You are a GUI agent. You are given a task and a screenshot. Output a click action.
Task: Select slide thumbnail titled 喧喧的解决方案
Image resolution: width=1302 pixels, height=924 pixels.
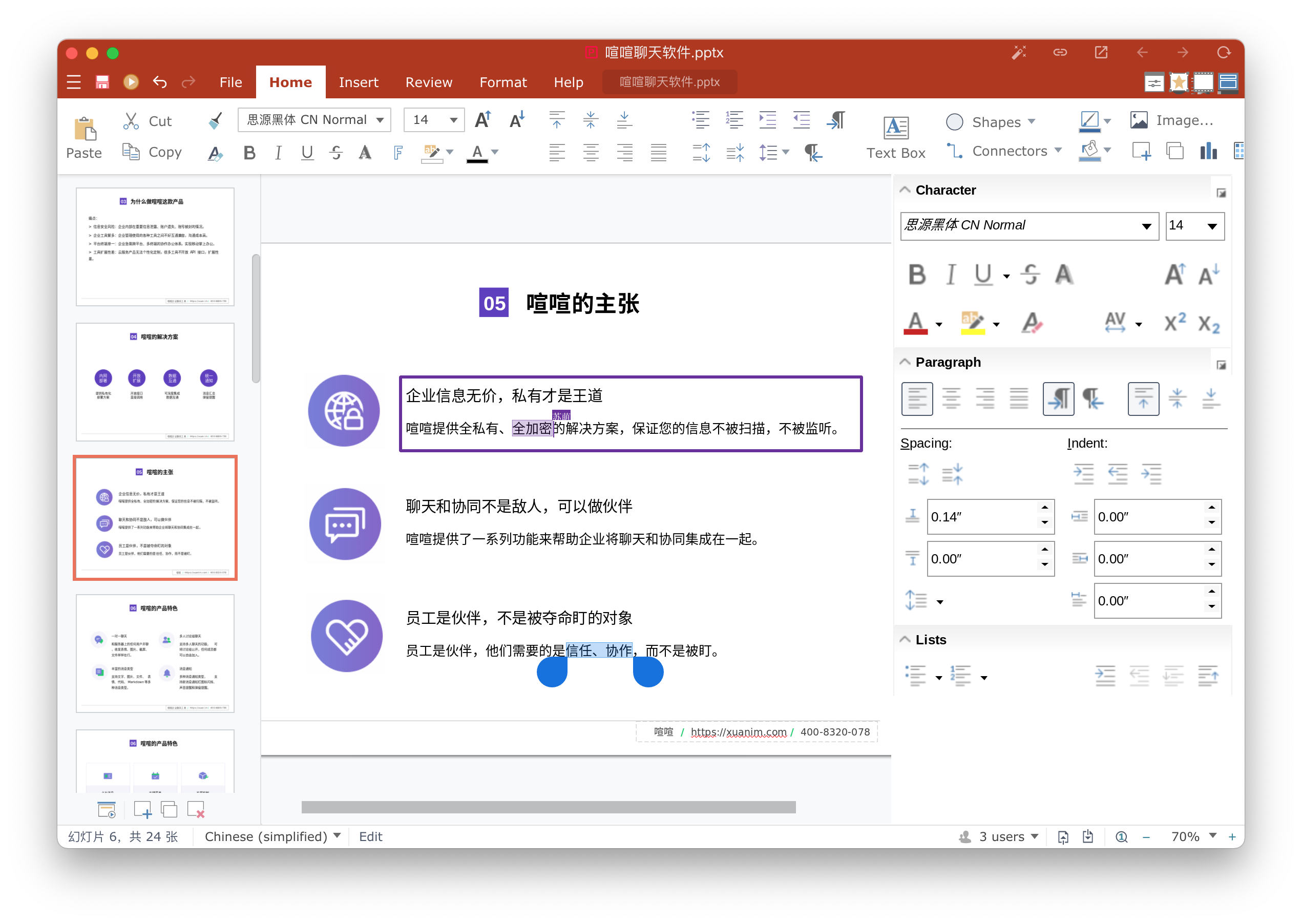pyautogui.click(x=155, y=382)
